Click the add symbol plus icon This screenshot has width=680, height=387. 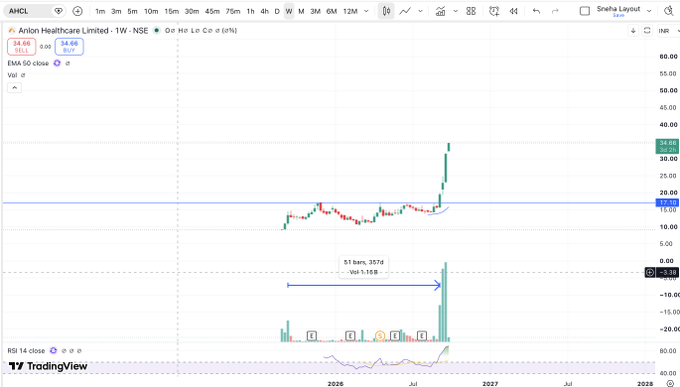tap(77, 11)
